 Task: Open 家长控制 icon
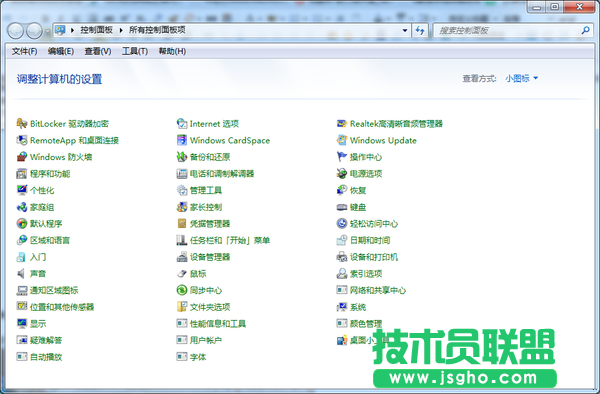pos(182,207)
